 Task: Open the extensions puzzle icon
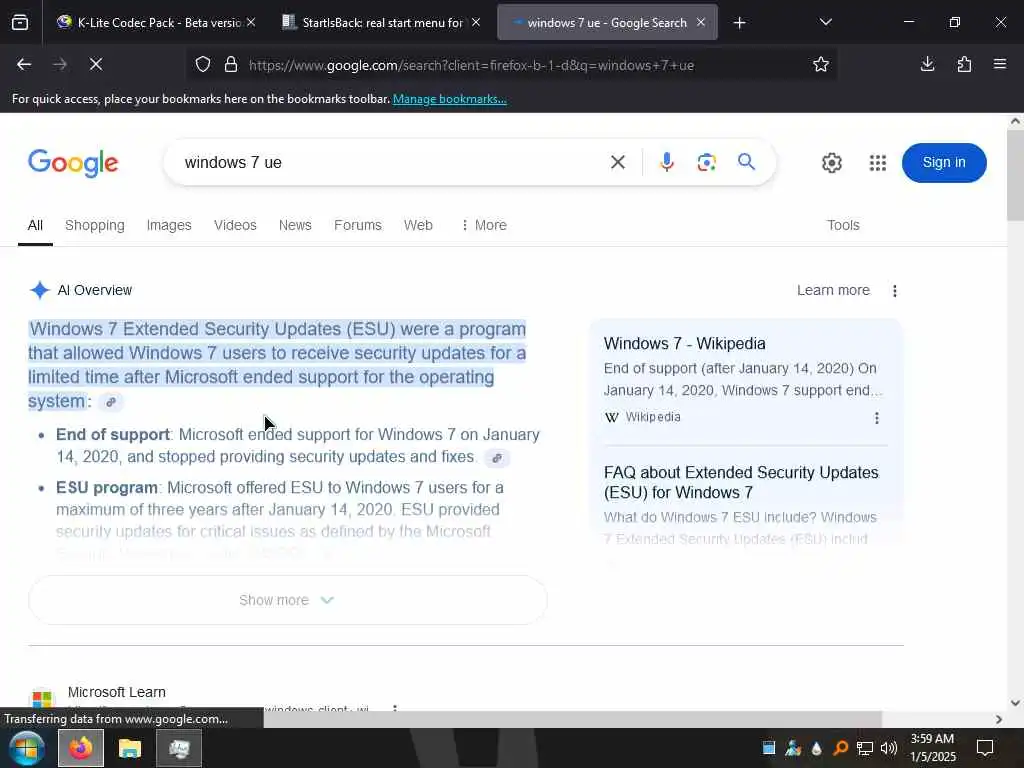(964, 64)
